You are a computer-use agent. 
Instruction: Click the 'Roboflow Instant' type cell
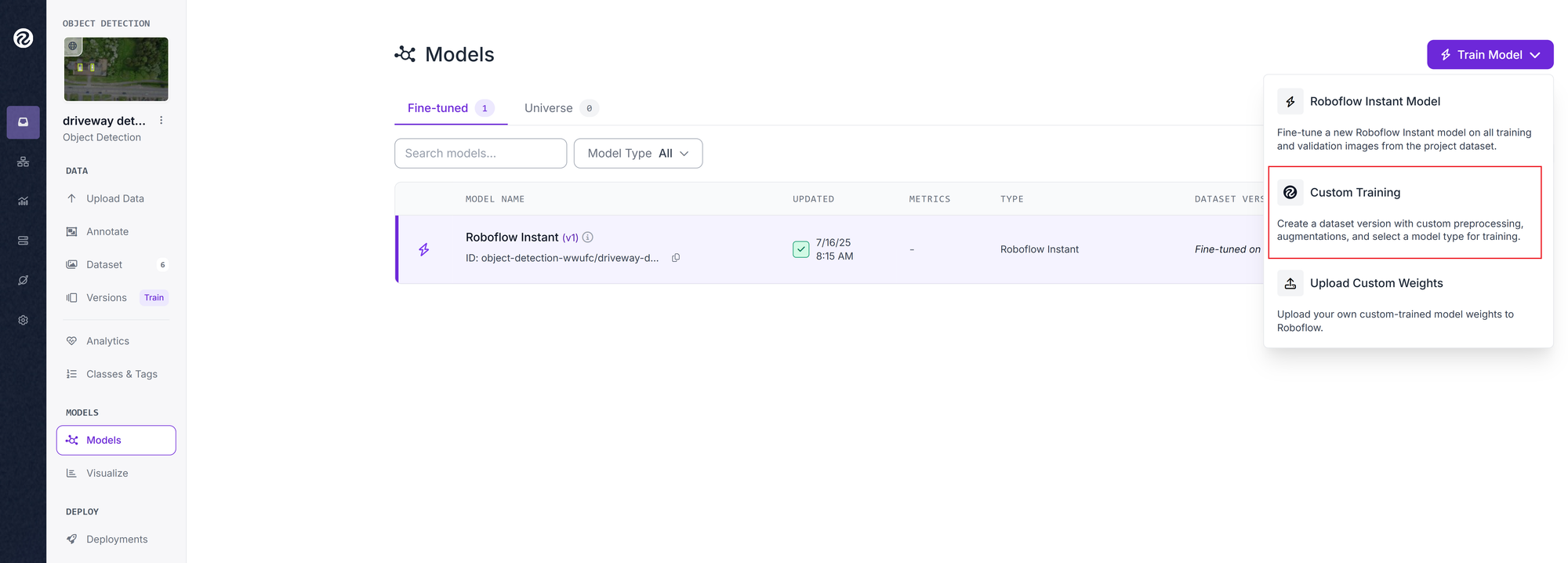click(1040, 249)
